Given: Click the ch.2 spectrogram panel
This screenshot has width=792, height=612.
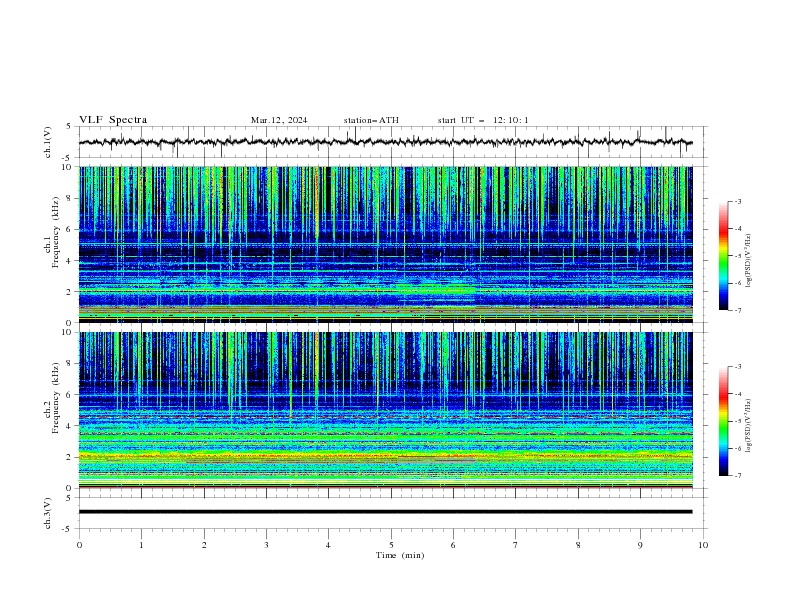Looking at the screenshot, I should pyautogui.click(x=385, y=410).
